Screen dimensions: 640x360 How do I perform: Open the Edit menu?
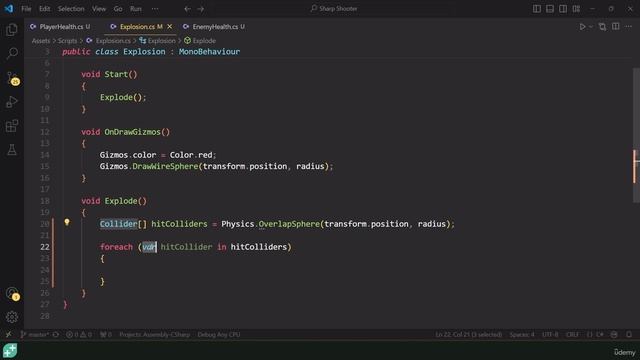click(x=44, y=9)
